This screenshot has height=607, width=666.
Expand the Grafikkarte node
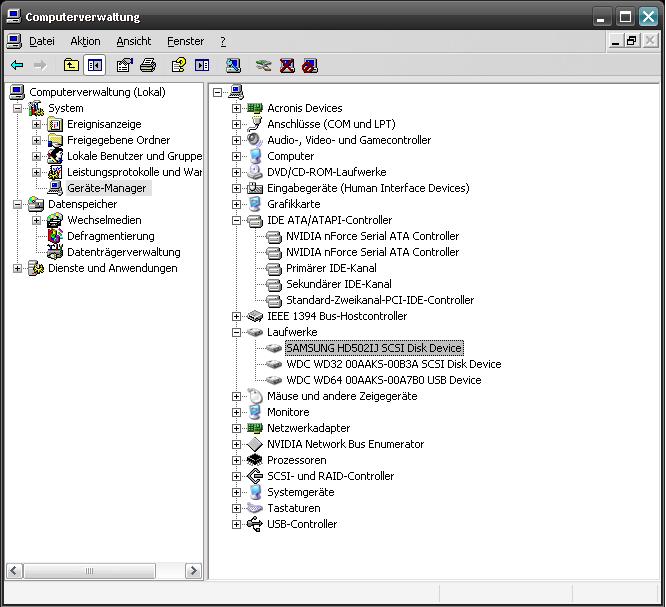237,204
